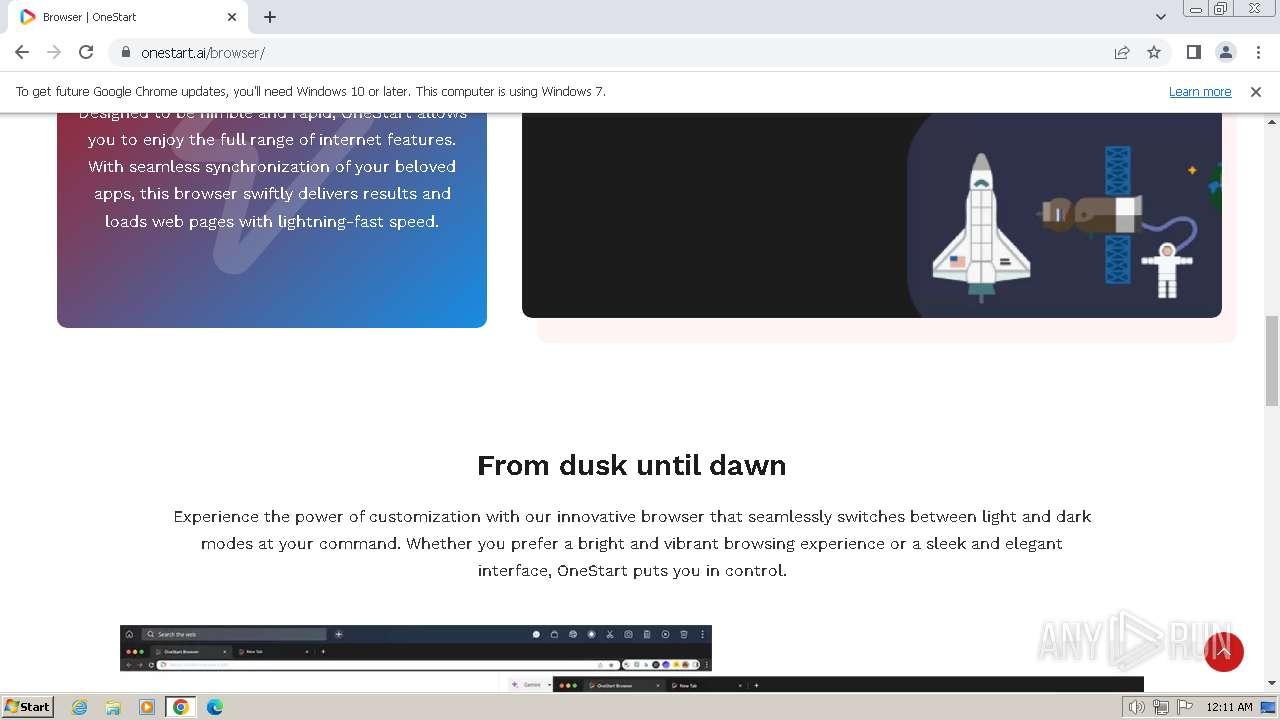Open the volume tray icon
This screenshot has height=720, width=1280.
[x=1137, y=707]
